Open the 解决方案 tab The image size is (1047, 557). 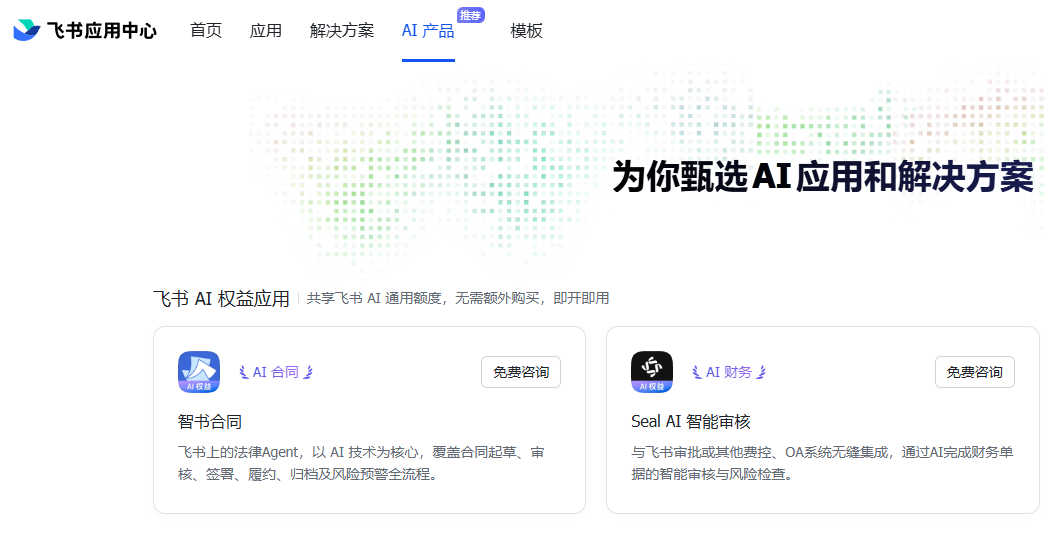click(x=342, y=31)
